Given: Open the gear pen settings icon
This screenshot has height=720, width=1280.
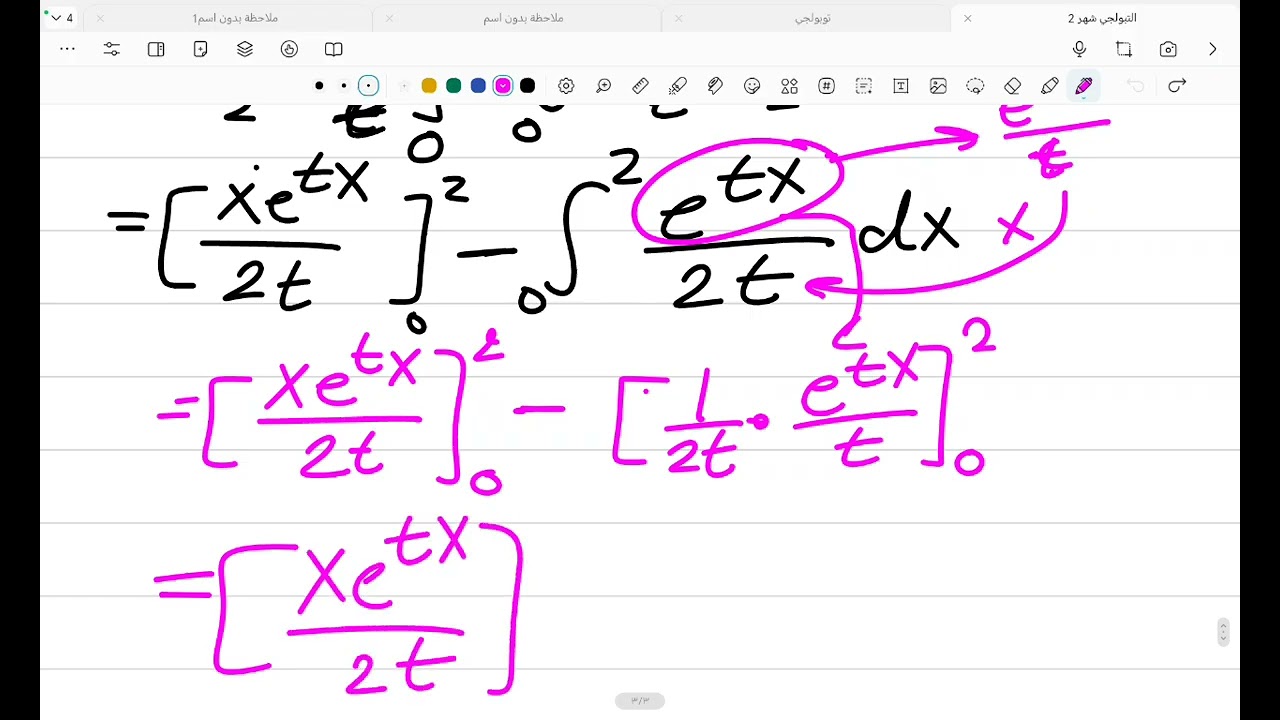Looking at the screenshot, I should [566, 86].
